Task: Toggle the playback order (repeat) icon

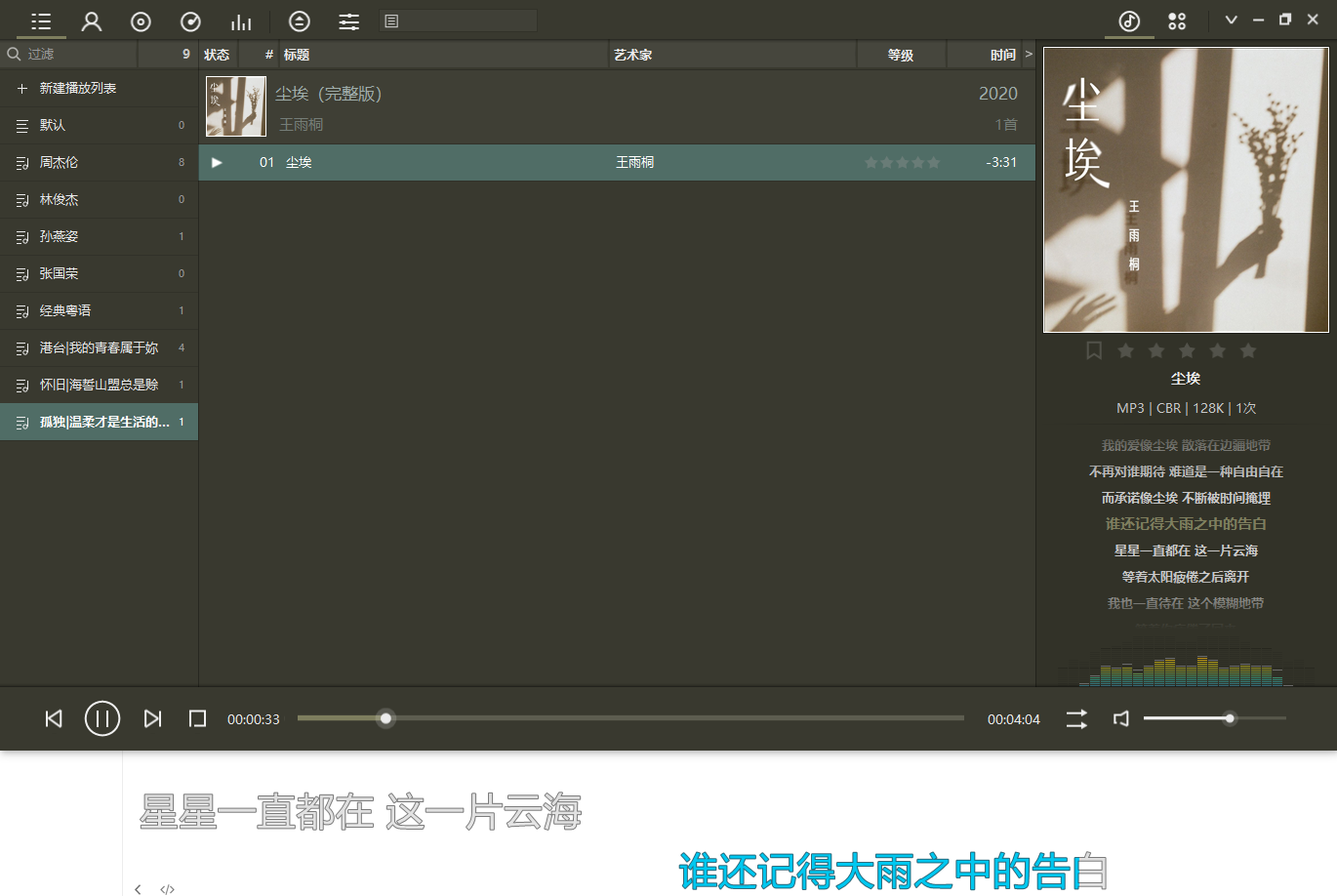Action: click(1076, 719)
